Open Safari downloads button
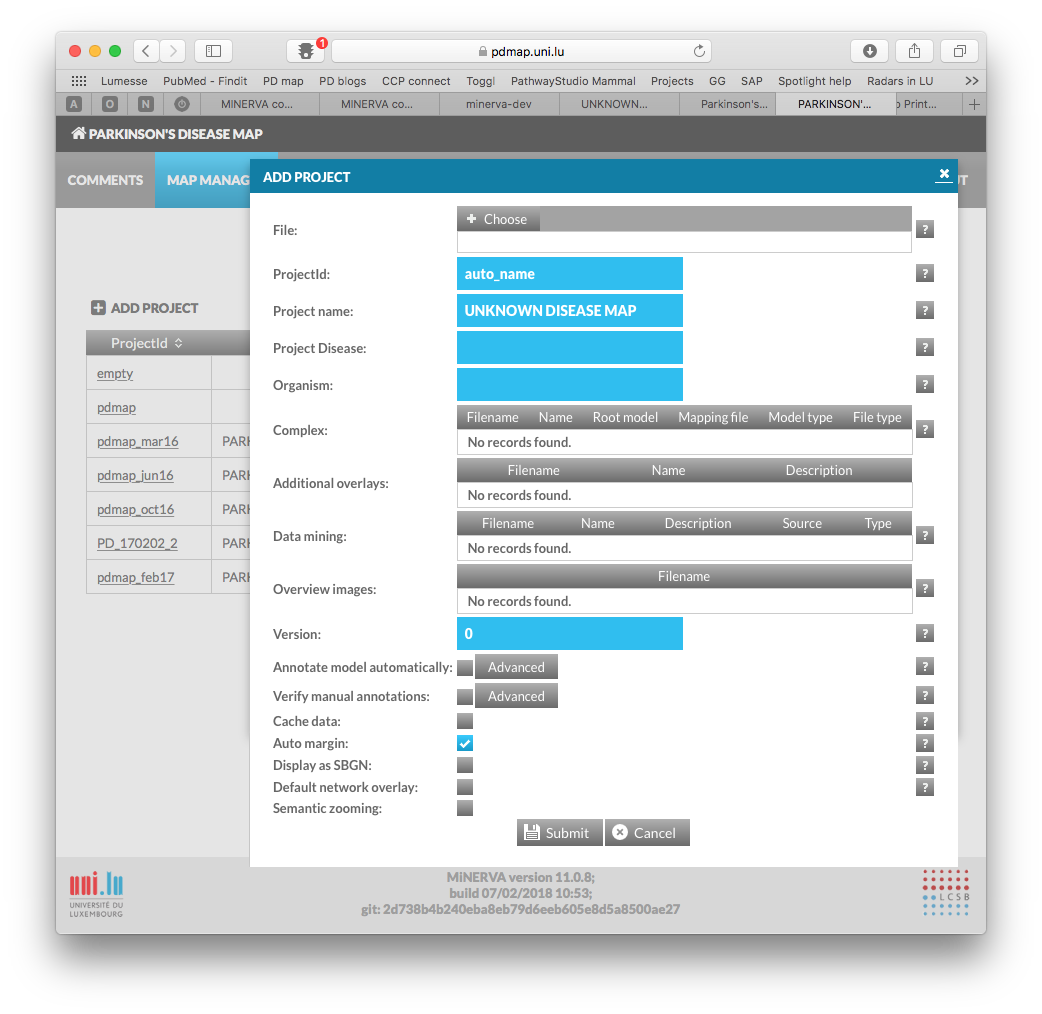This screenshot has height=1014, width=1042. point(869,51)
